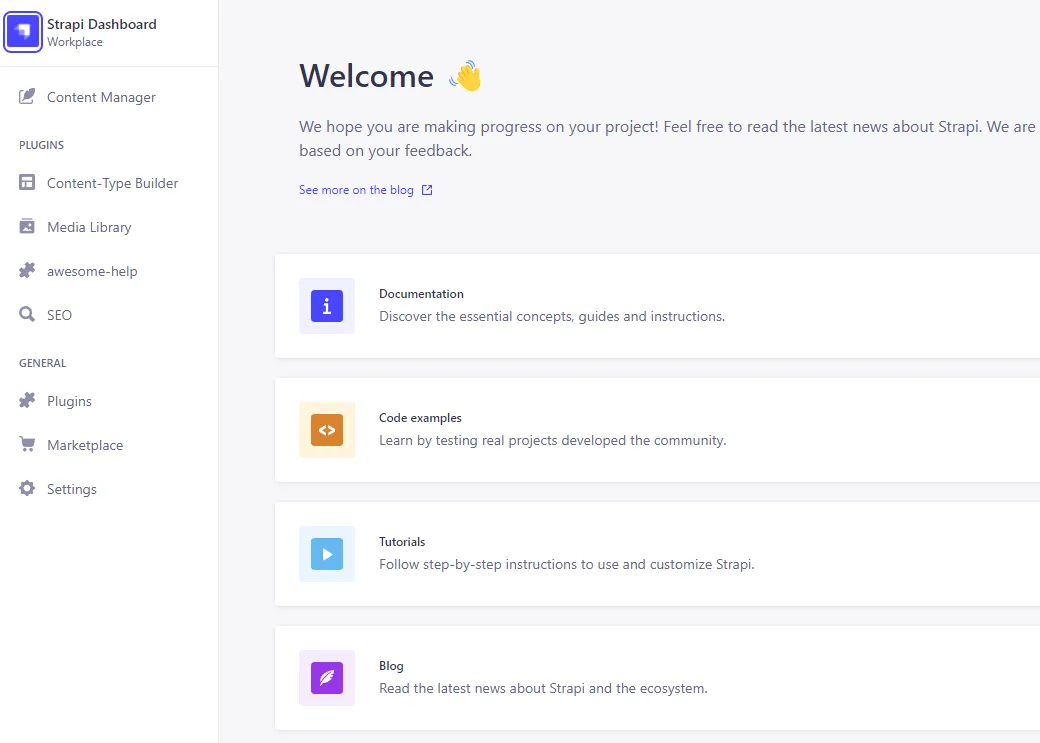Click the Plugins puzzle piece icon

[x=27, y=401]
